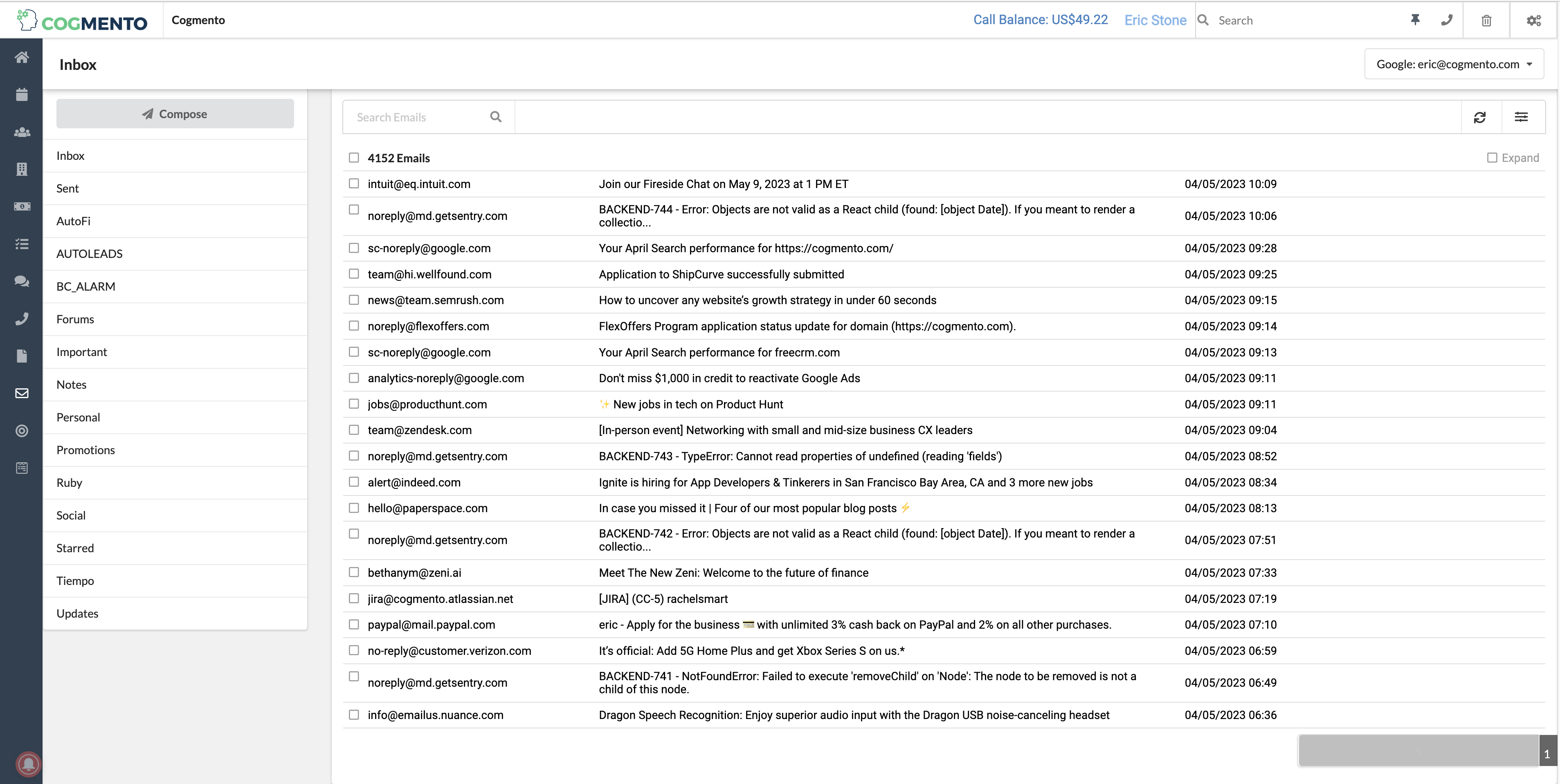The height and width of the screenshot is (784, 1560).
Task: Open the New jobs in tech on Product Hunt email
Action: (x=691, y=404)
